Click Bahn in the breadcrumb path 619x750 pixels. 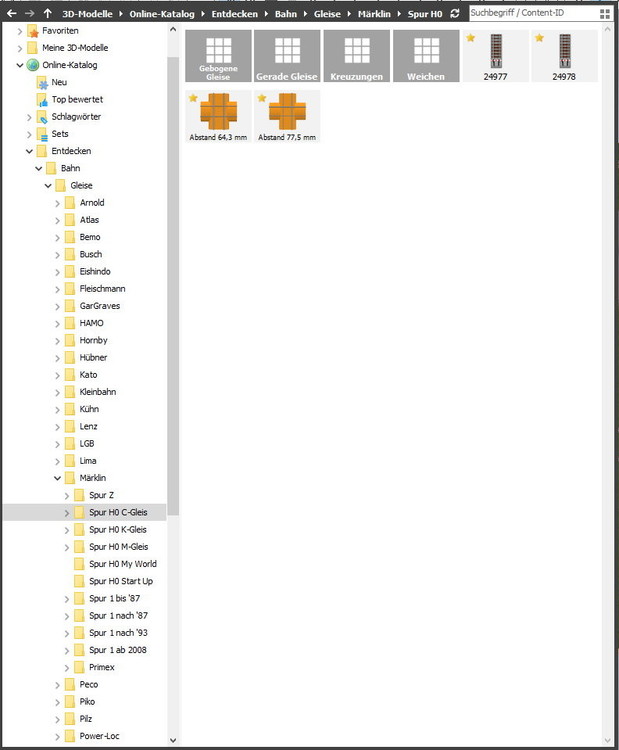[x=286, y=14]
